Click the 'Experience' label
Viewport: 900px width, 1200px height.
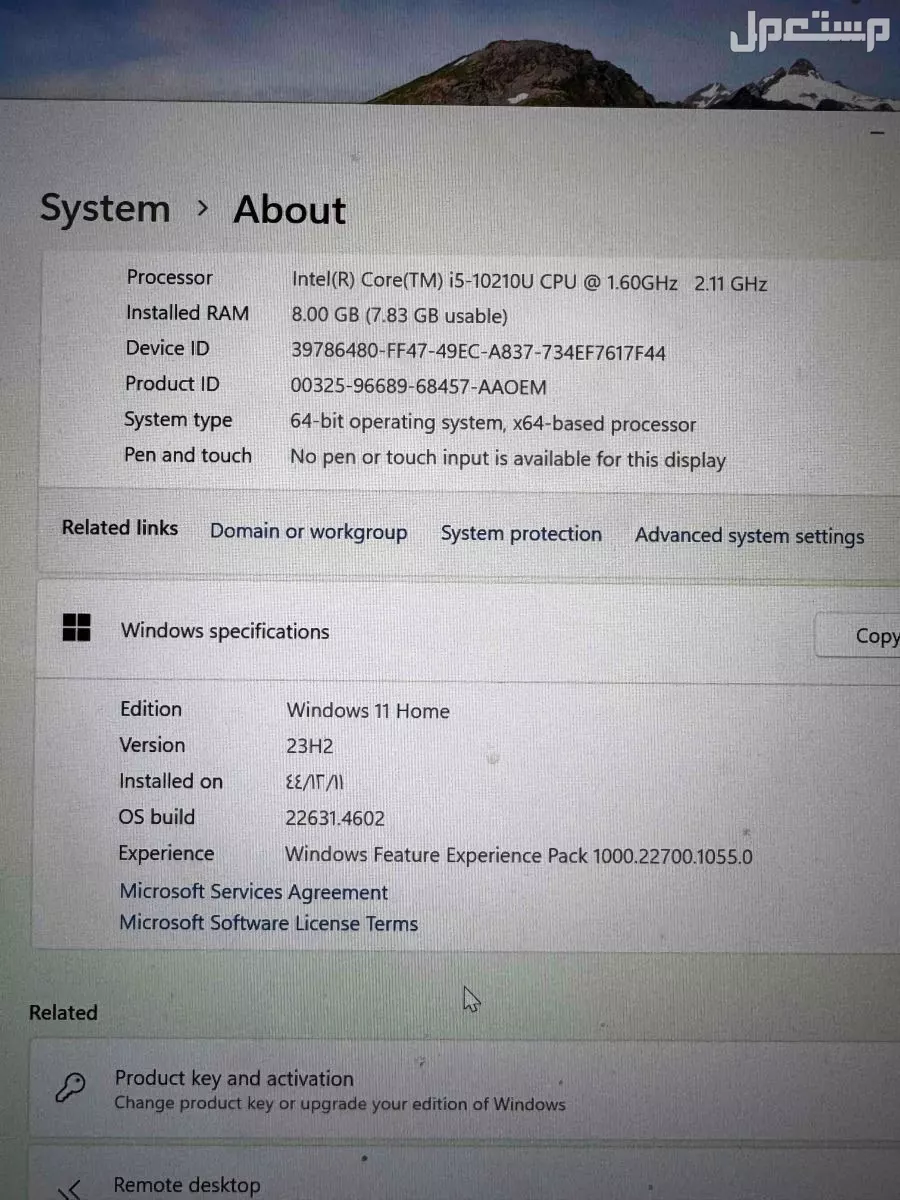(166, 853)
